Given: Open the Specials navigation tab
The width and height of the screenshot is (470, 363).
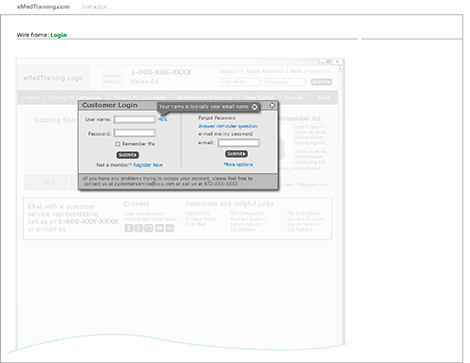Looking at the screenshot, I should point(293,97).
